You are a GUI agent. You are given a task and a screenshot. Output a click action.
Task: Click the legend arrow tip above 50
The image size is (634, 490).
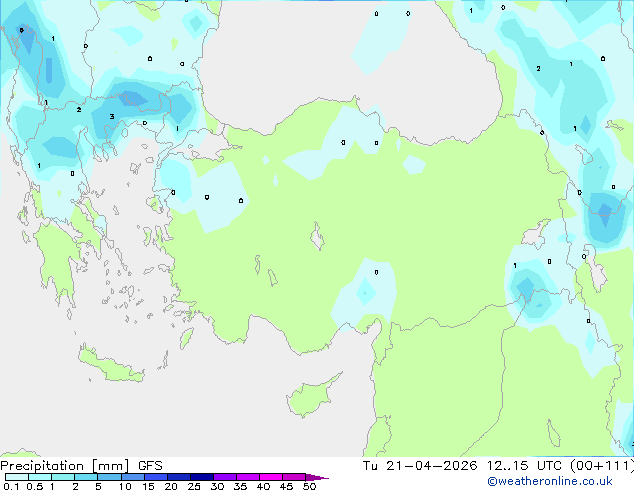(317, 477)
